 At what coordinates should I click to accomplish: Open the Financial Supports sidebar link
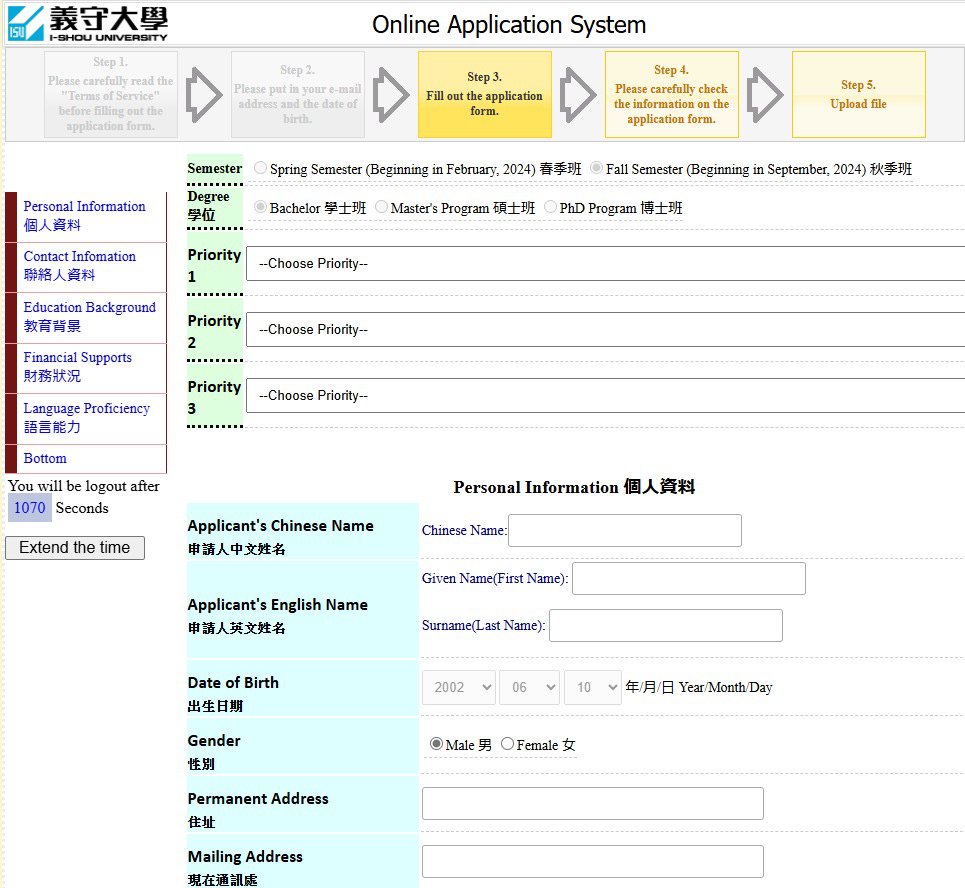[78, 366]
